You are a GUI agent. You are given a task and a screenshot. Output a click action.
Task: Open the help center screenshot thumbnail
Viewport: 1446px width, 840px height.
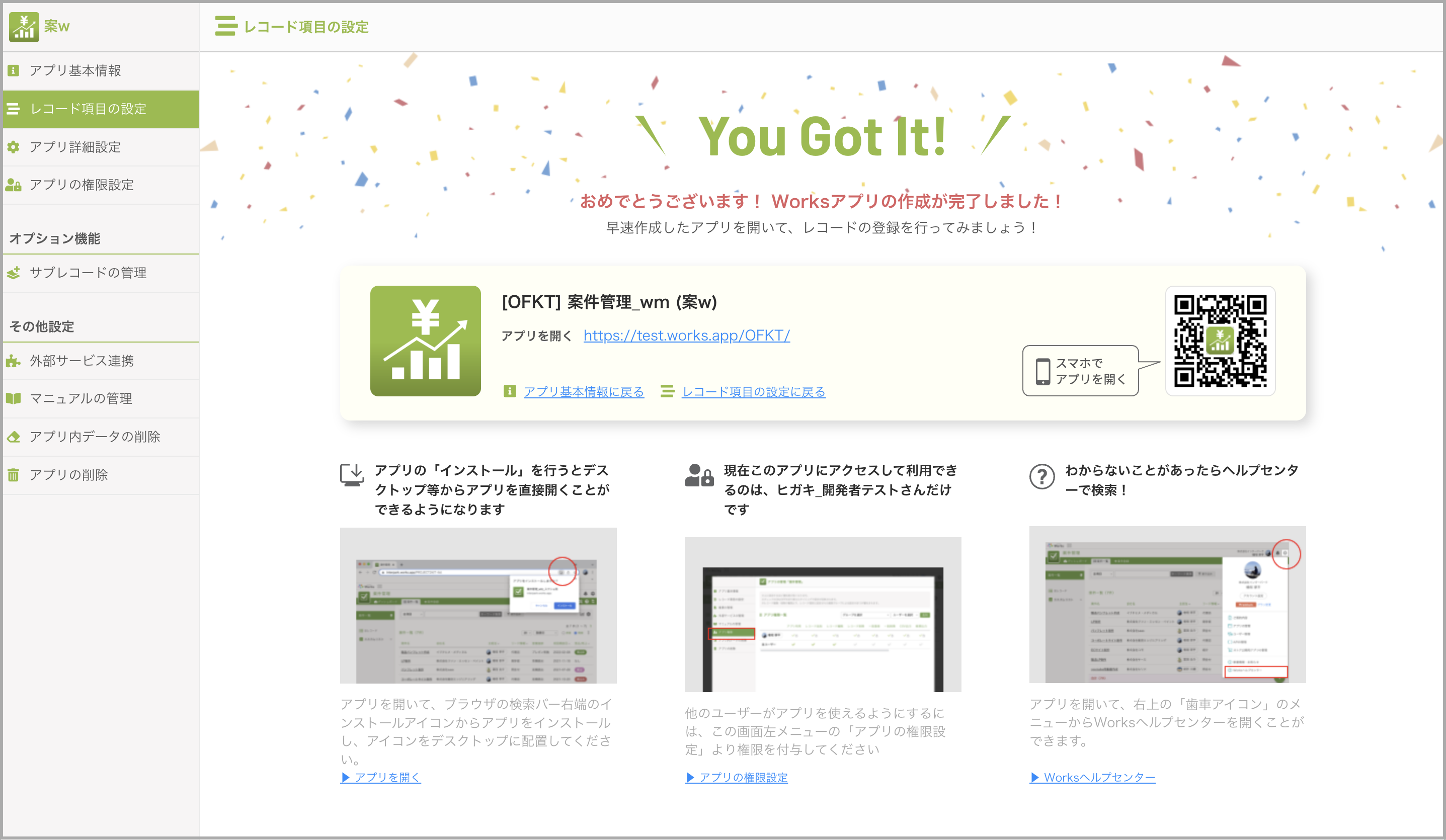click(1168, 605)
